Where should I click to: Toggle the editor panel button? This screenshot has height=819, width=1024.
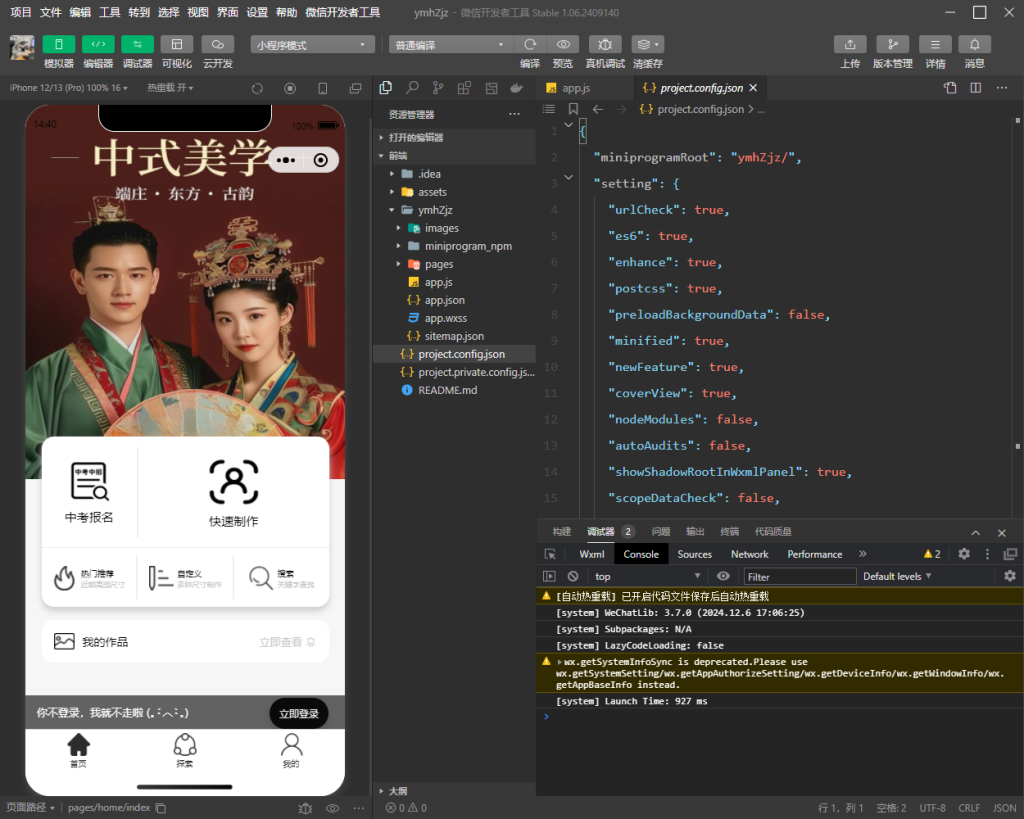[x=98, y=44]
